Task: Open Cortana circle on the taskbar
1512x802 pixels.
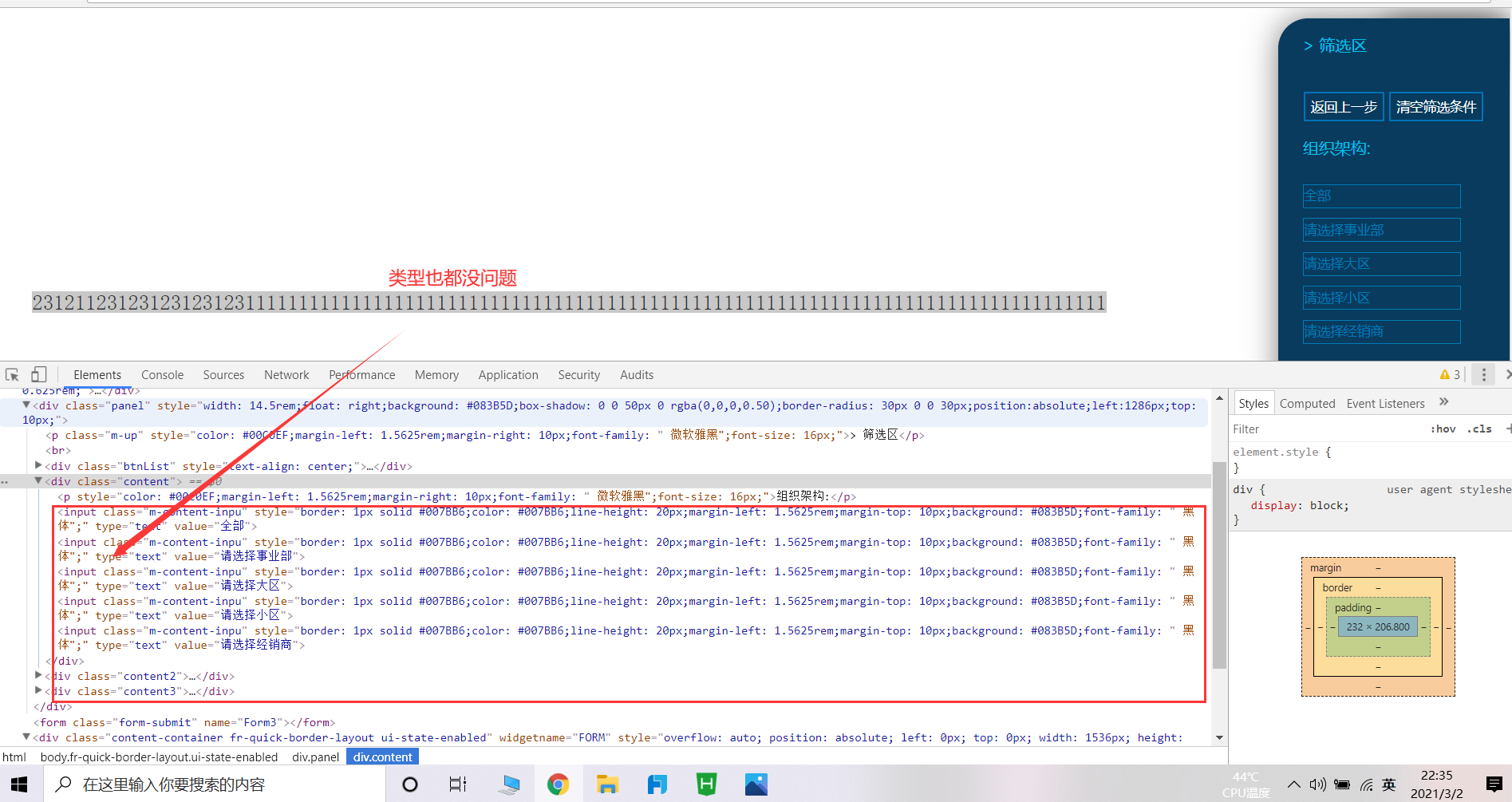Action: [410, 784]
